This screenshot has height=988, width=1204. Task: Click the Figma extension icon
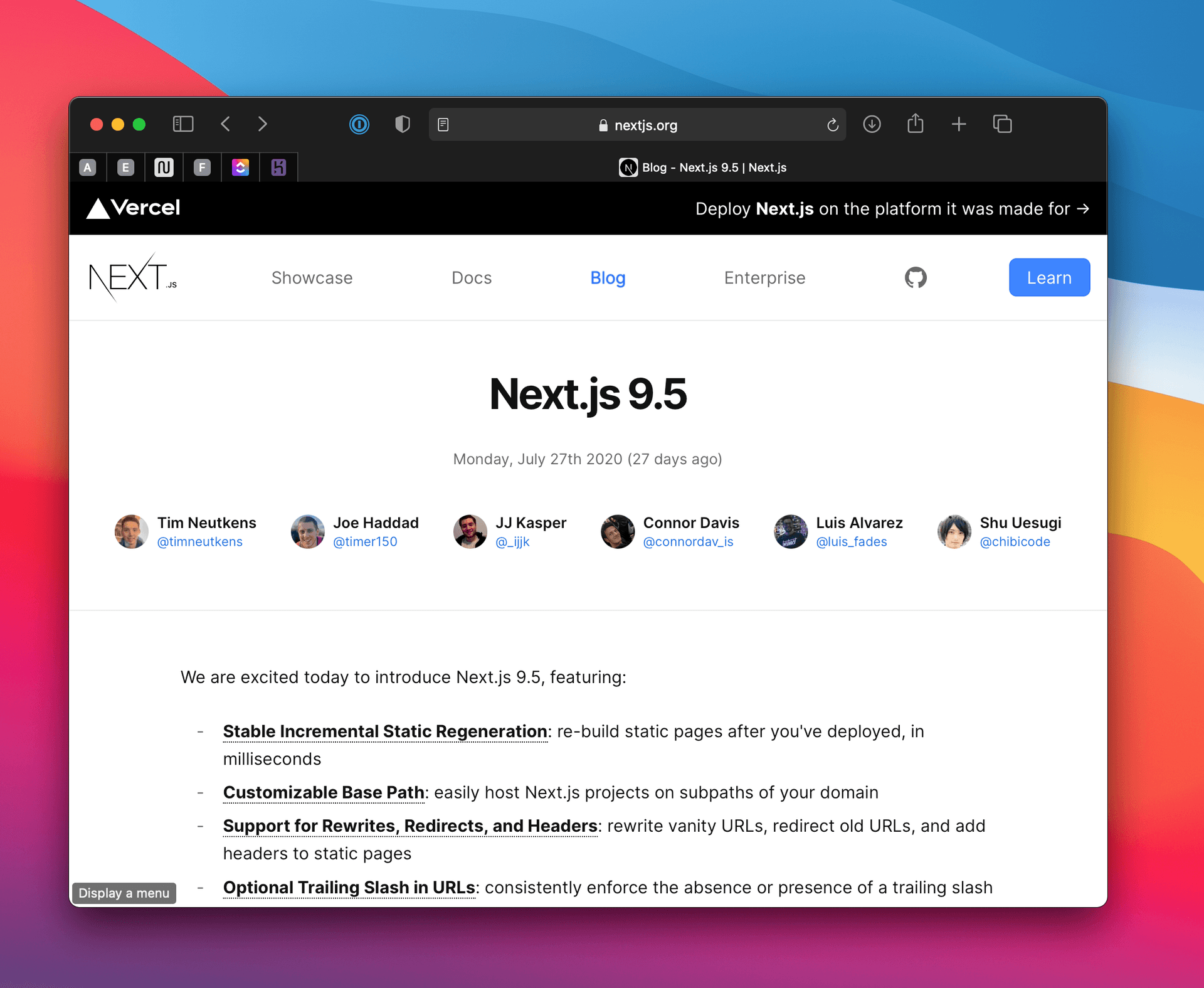click(203, 167)
